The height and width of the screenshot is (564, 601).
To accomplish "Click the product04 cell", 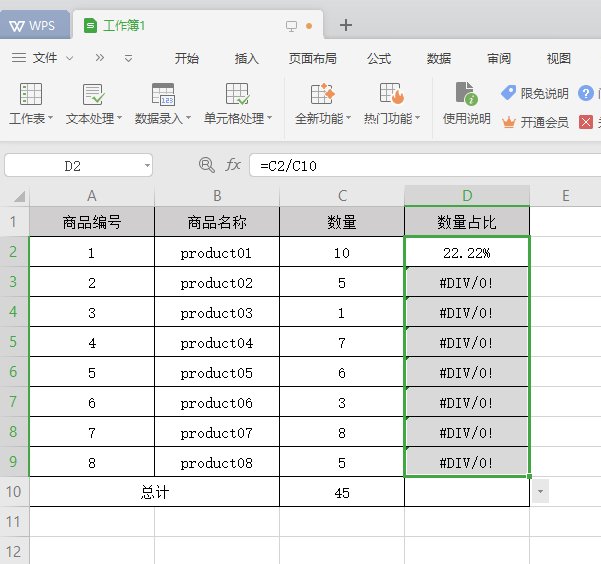I will tap(217, 342).
